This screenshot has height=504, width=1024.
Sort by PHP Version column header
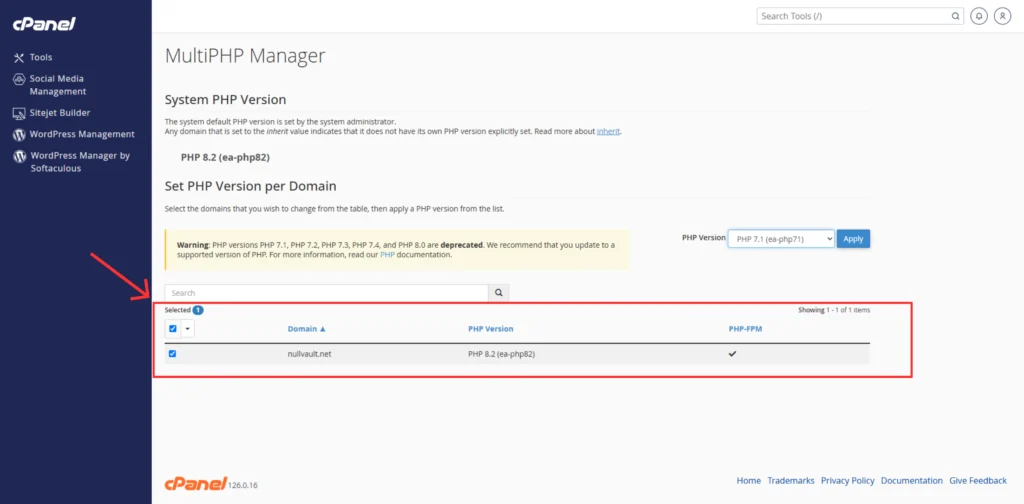(x=490, y=329)
